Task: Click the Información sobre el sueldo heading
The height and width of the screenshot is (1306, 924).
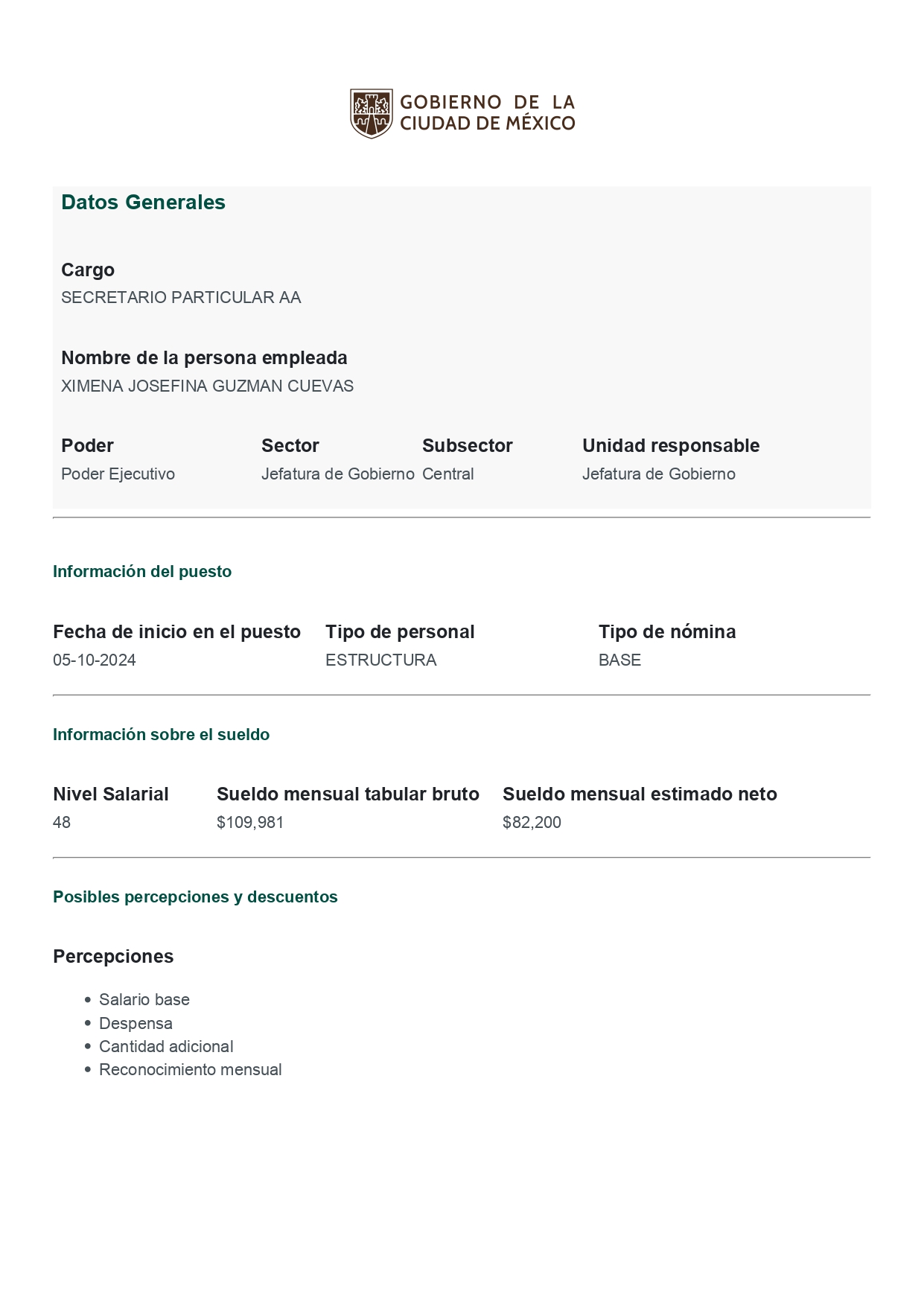Action: (161, 735)
